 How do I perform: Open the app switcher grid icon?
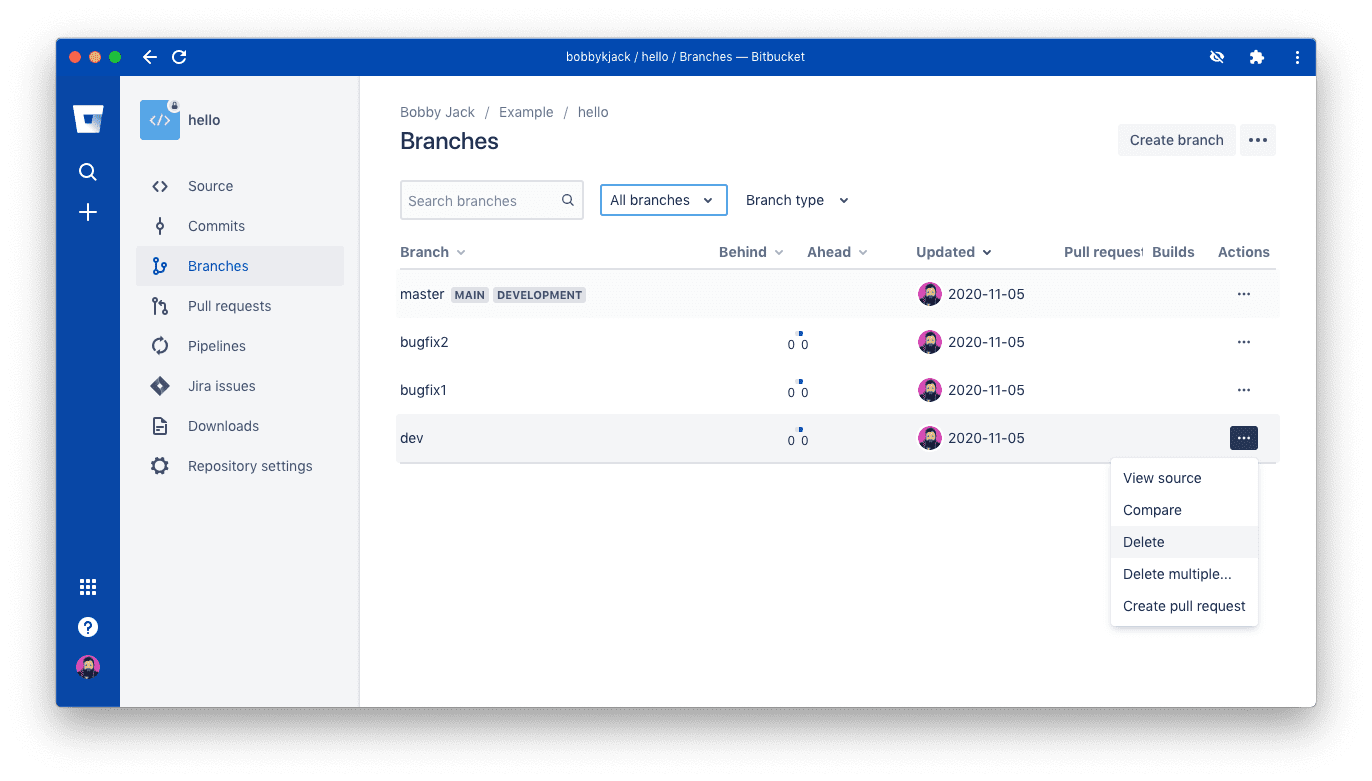click(88, 587)
